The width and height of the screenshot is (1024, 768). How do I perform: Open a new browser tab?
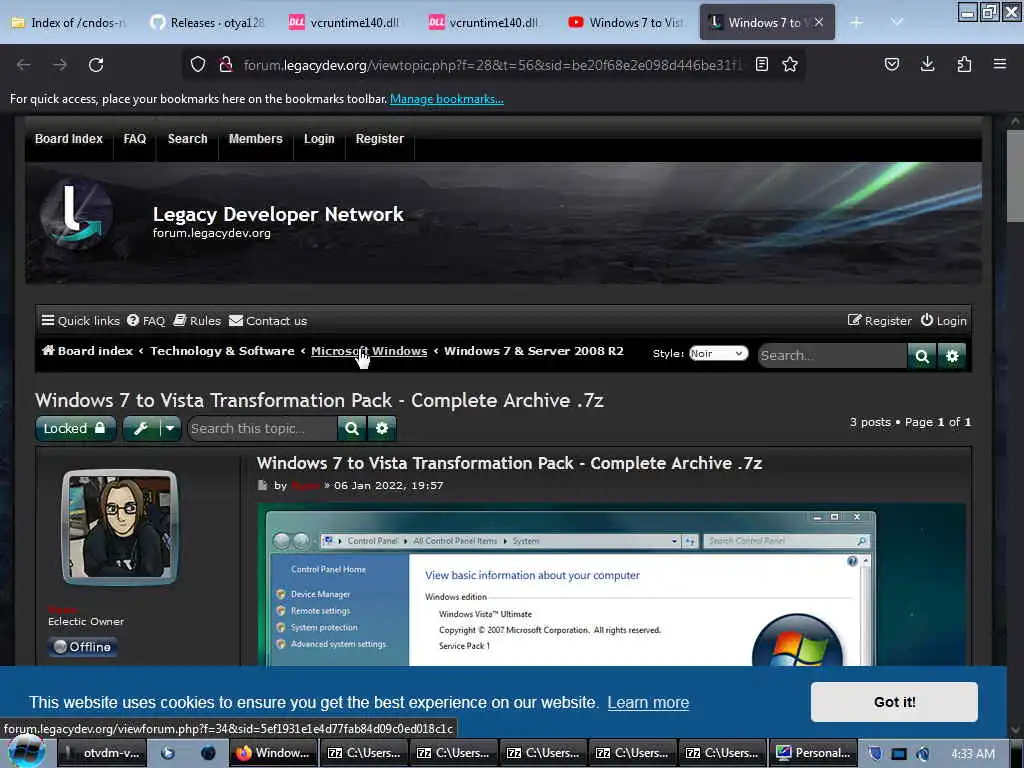[x=857, y=23]
